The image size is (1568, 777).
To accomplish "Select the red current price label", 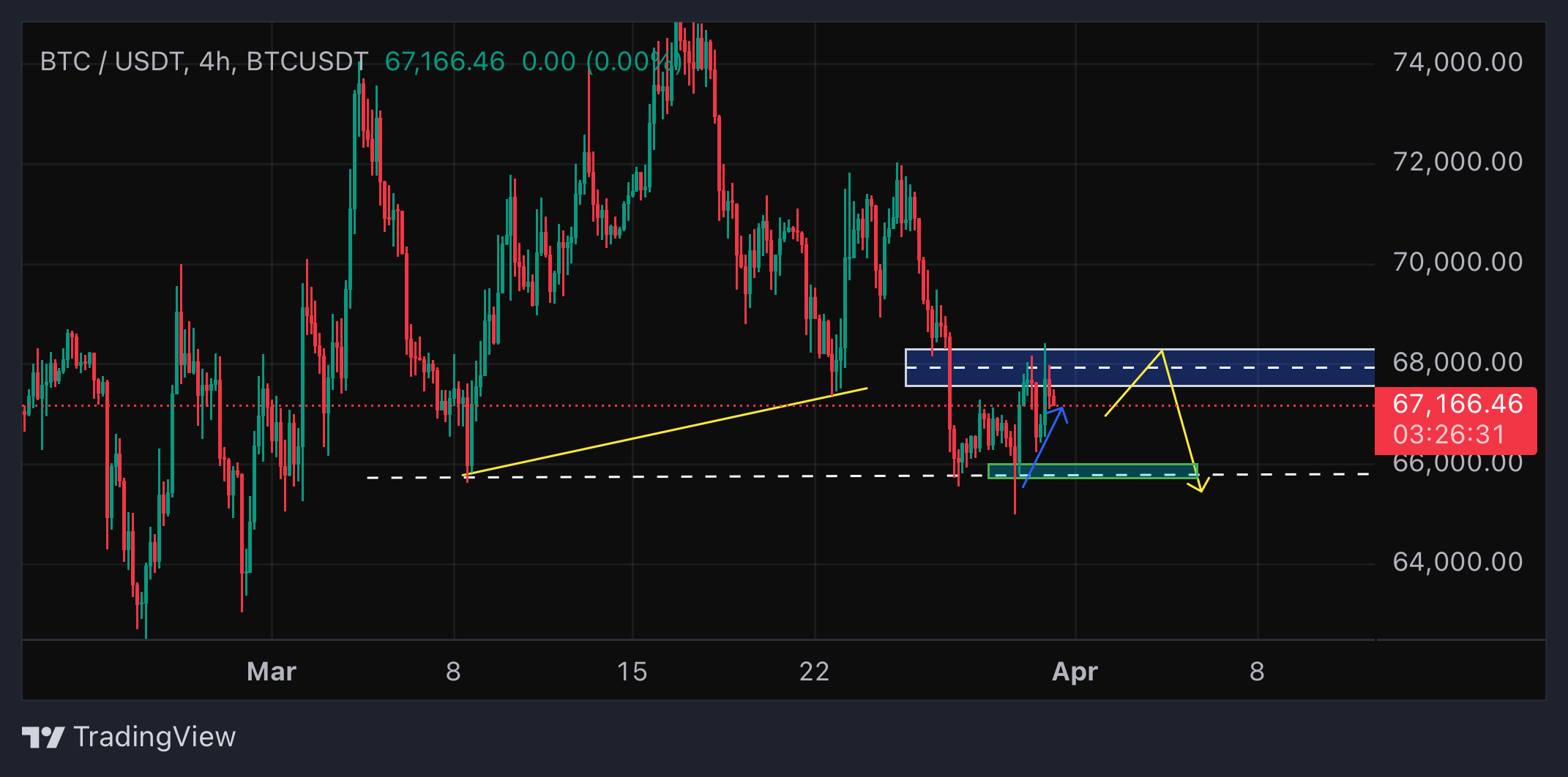I will pyautogui.click(x=1457, y=404).
